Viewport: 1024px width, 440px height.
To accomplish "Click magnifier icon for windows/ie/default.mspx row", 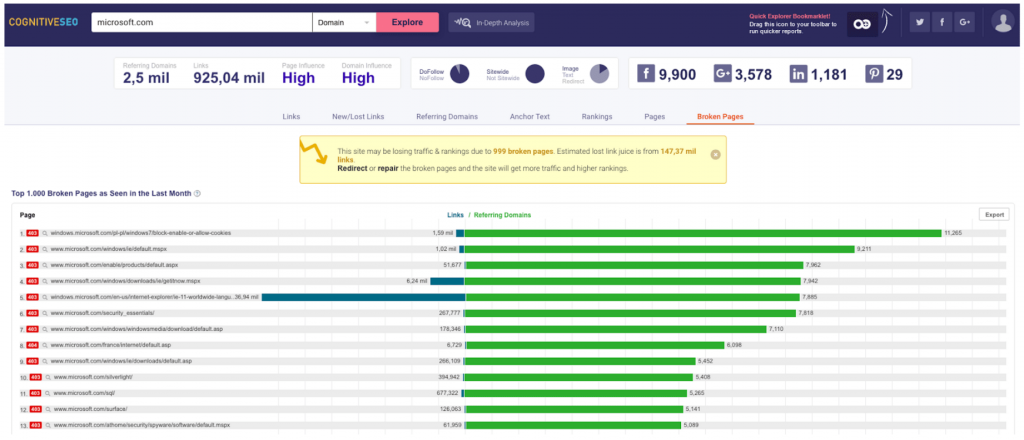I will click(x=45, y=249).
